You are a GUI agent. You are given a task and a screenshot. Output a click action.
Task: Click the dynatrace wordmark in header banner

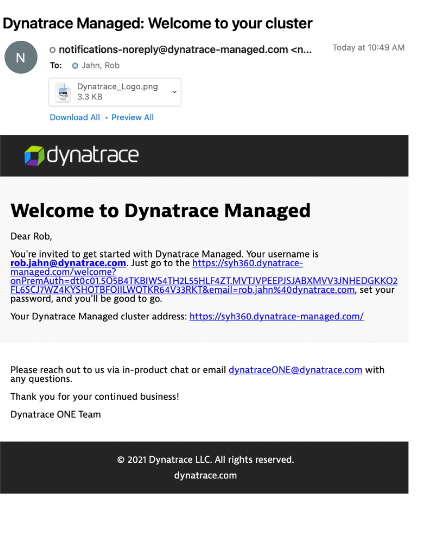(x=92, y=155)
